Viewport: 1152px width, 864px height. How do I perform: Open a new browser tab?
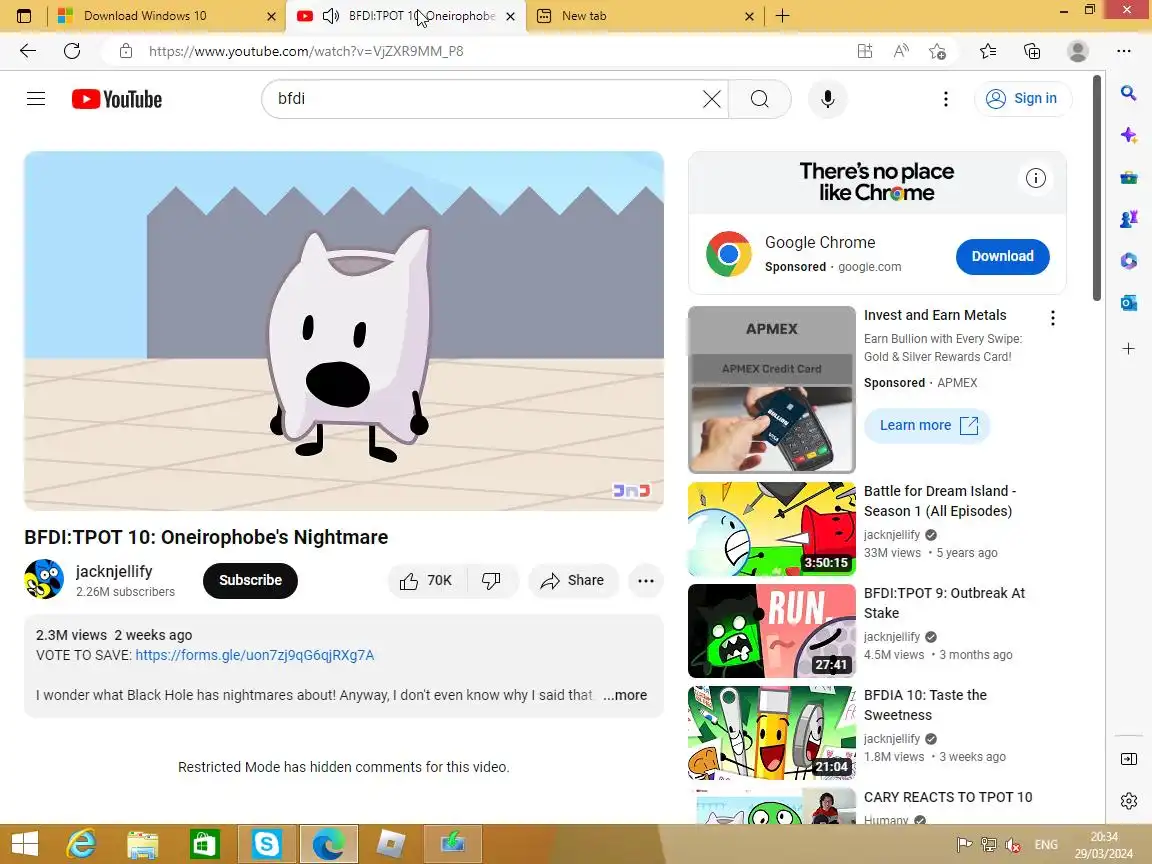click(782, 15)
